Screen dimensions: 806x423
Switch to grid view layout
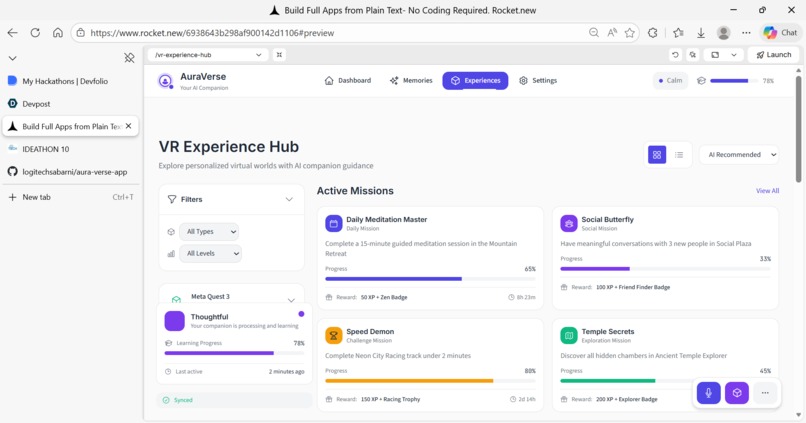pyautogui.click(x=657, y=155)
